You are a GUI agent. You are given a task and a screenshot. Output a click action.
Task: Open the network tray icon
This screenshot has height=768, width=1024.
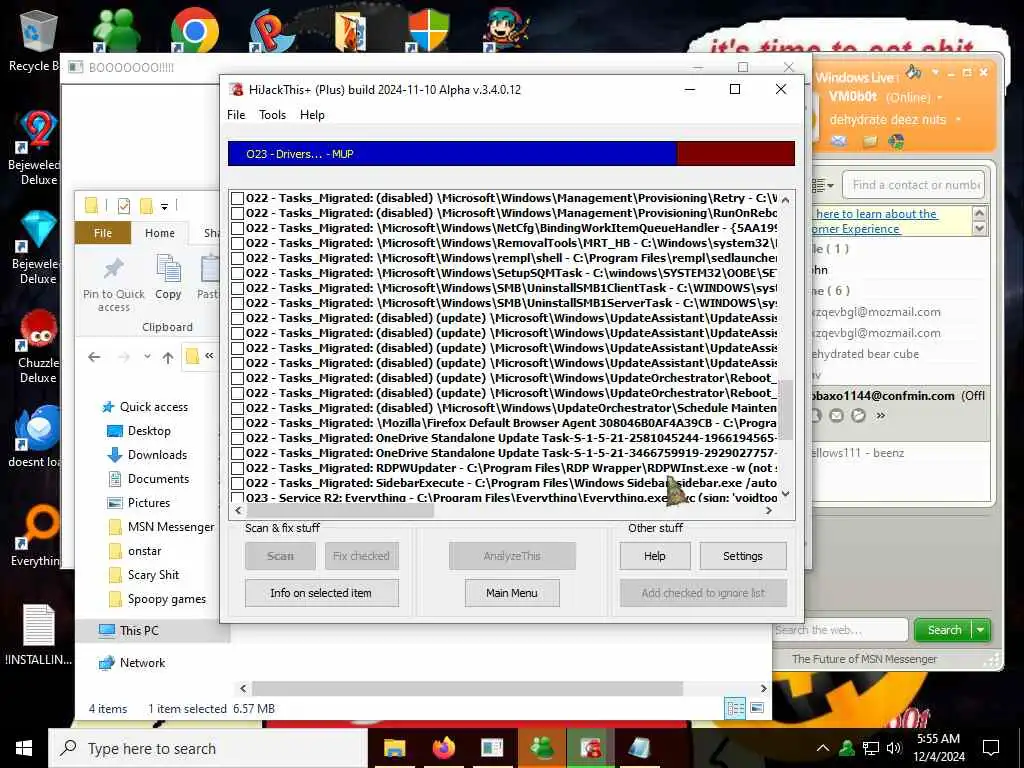tap(871, 748)
